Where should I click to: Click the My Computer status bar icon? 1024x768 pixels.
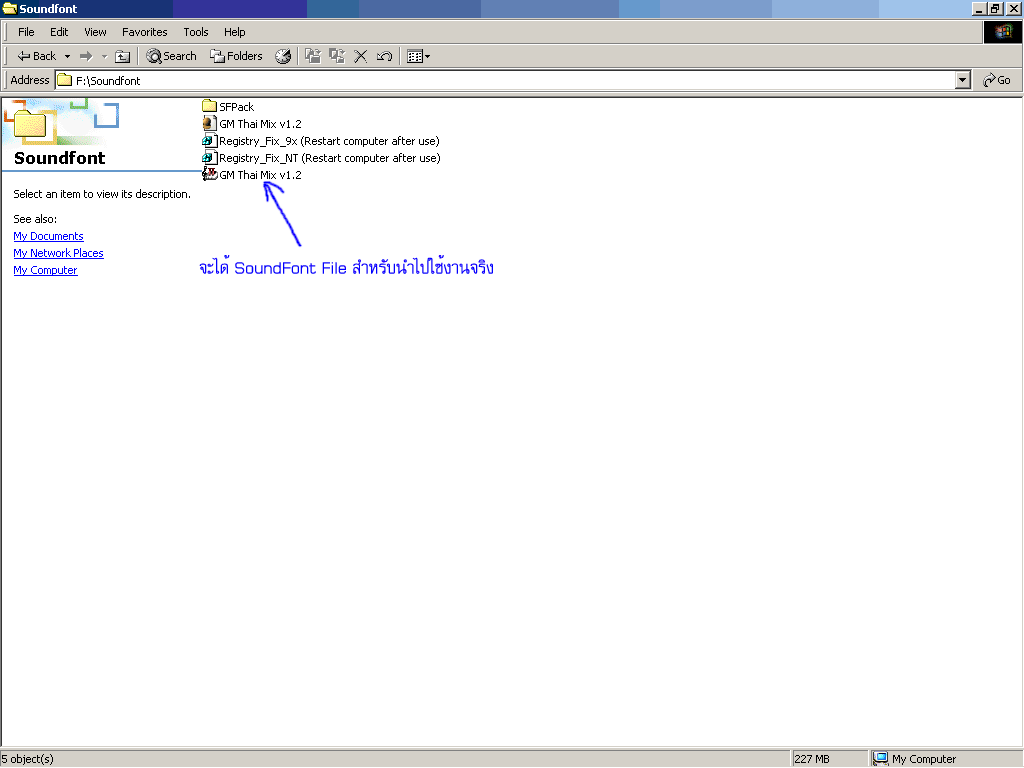pyautogui.click(x=880, y=758)
